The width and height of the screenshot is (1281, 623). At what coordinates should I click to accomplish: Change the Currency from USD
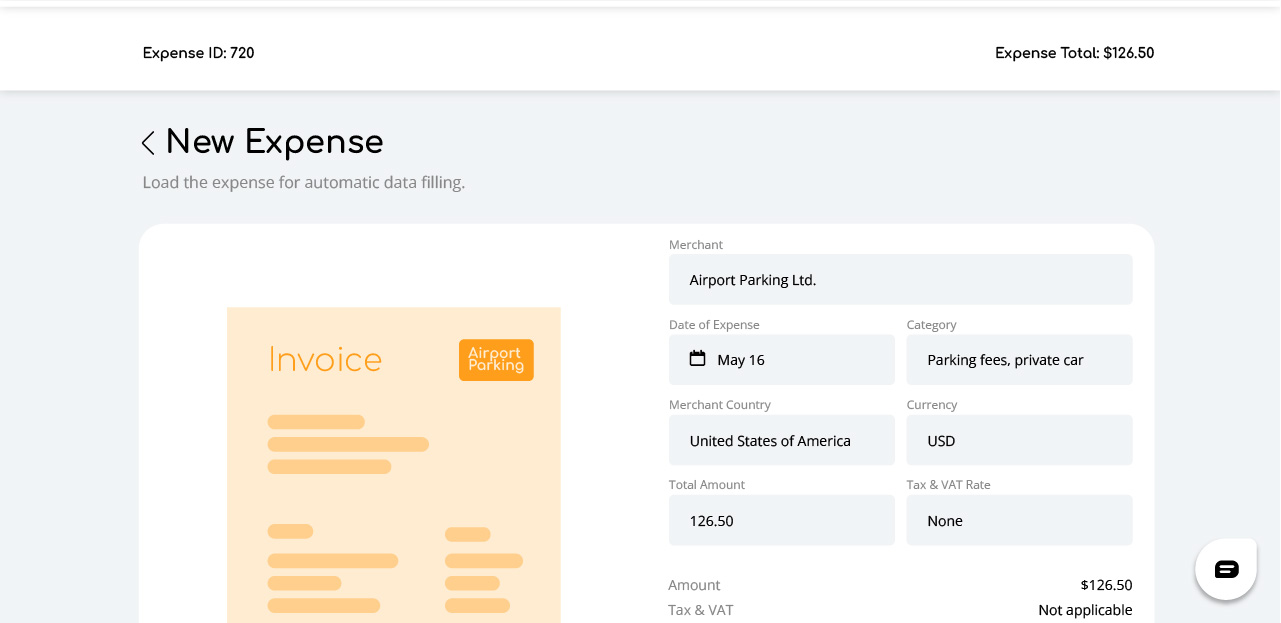[x=1018, y=441]
